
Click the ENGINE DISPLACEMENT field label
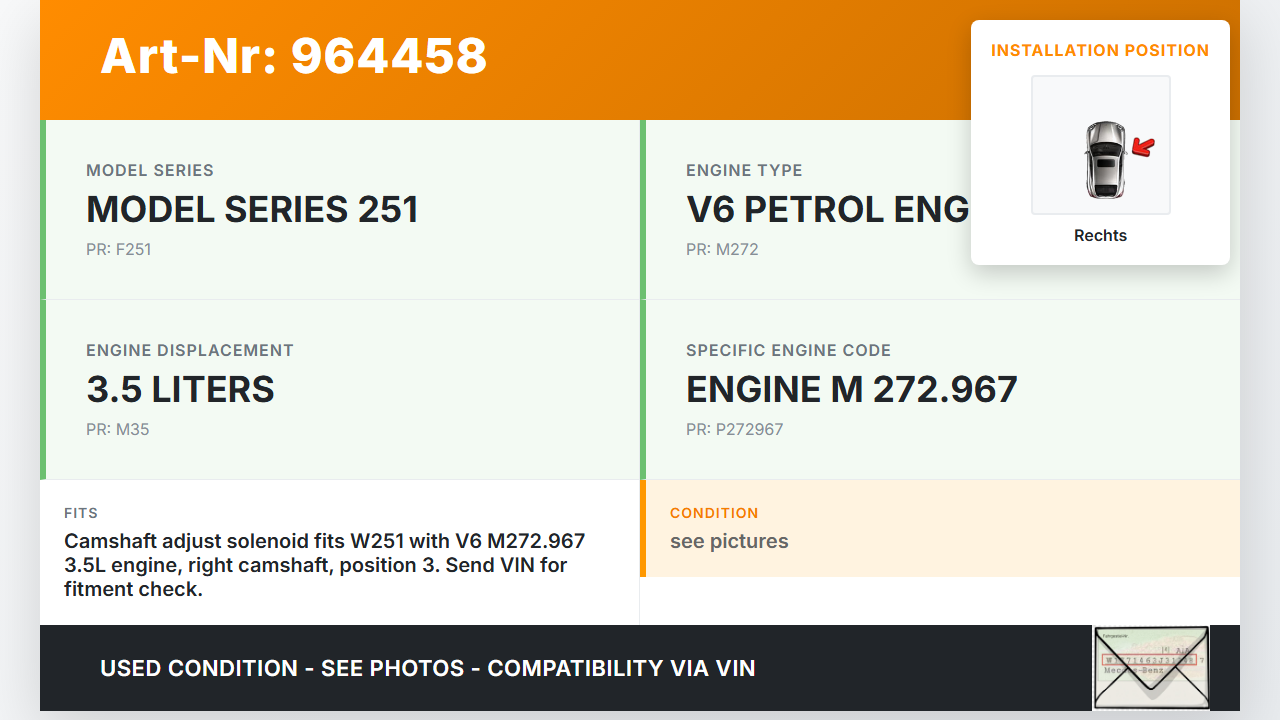click(x=190, y=350)
